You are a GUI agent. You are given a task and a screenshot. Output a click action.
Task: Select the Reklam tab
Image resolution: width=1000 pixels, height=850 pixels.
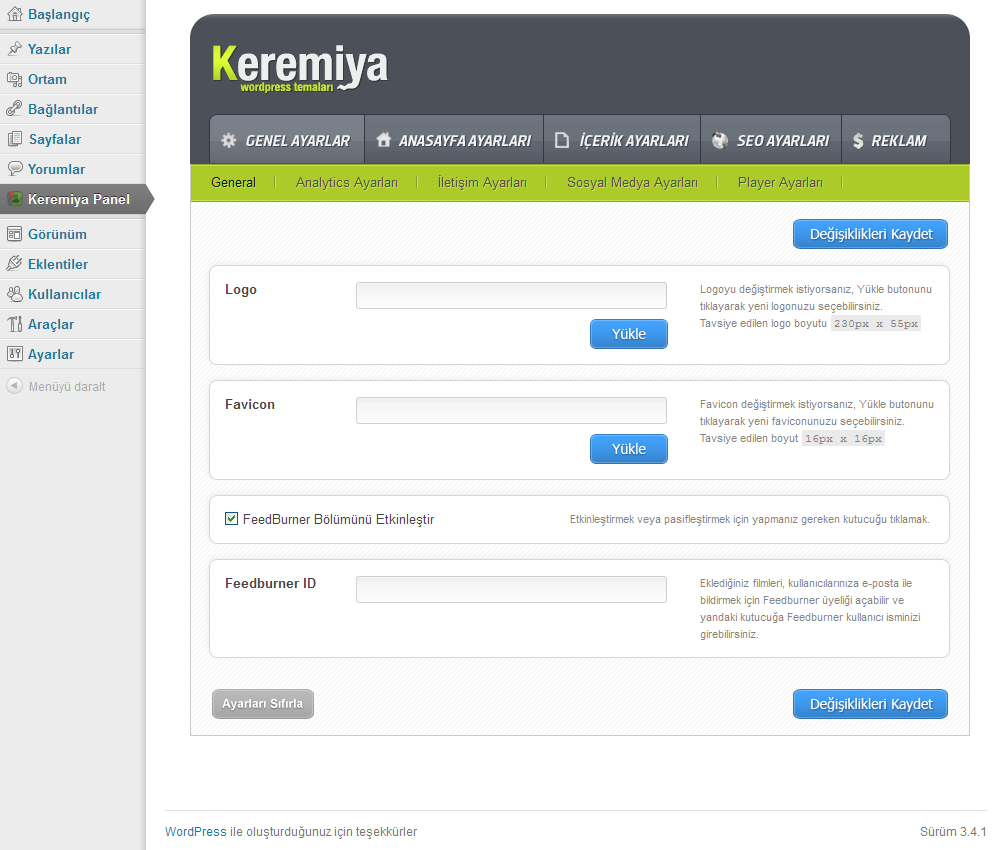(895, 140)
